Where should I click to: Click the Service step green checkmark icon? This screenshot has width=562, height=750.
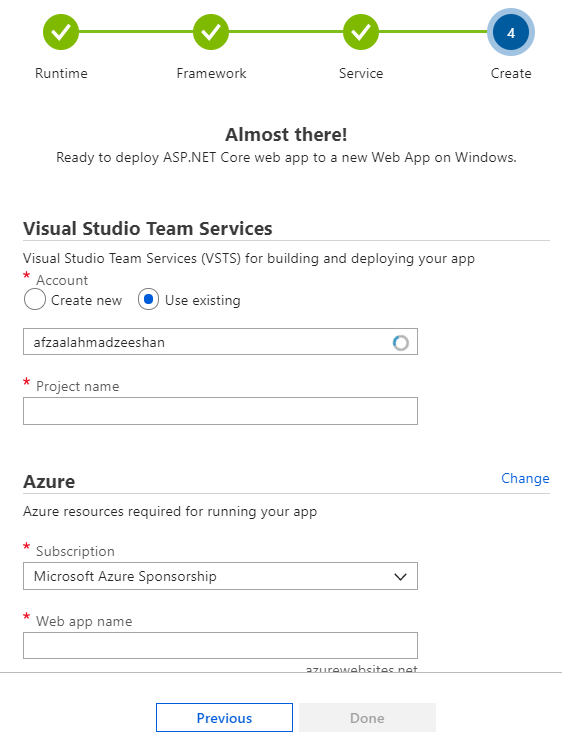coord(361,32)
